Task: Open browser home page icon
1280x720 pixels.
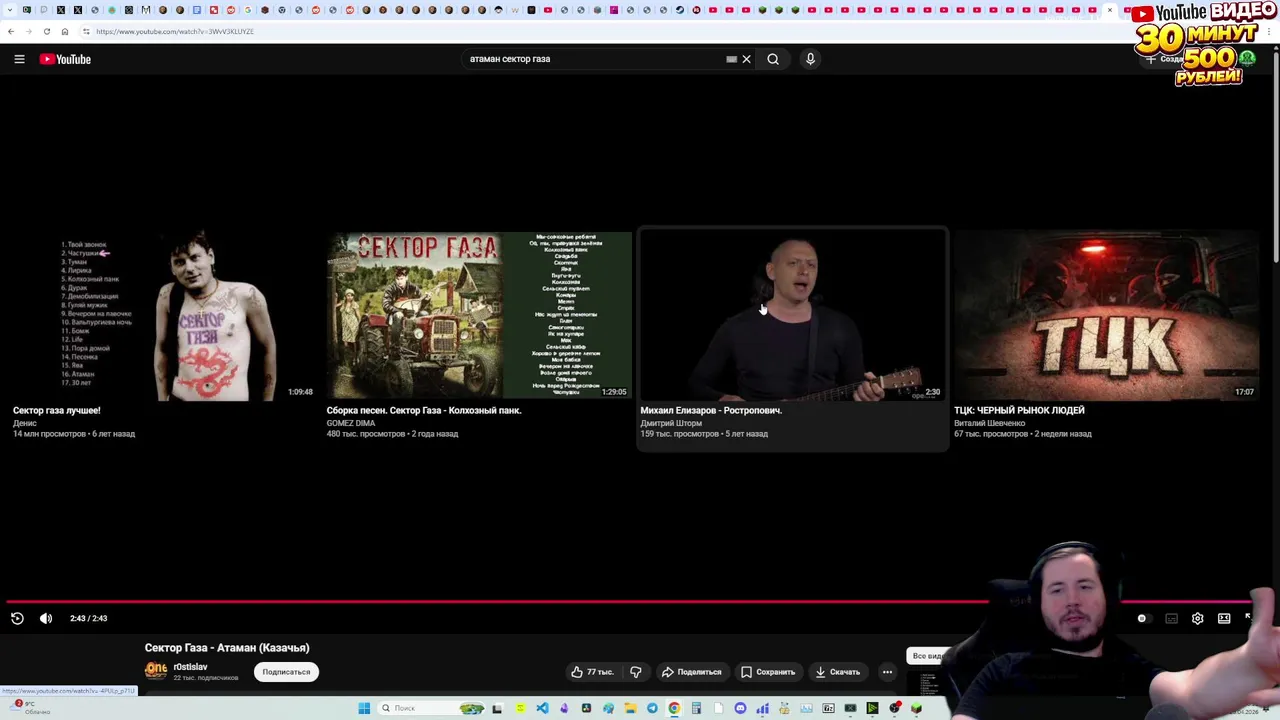Action: click(65, 31)
